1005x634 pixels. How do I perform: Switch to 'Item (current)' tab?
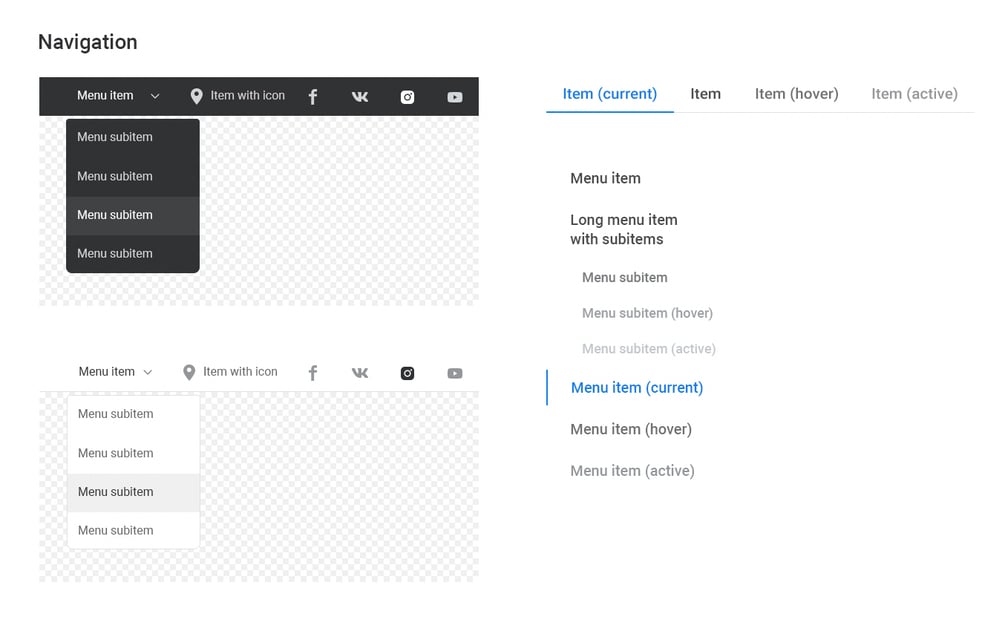coord(610,94)
